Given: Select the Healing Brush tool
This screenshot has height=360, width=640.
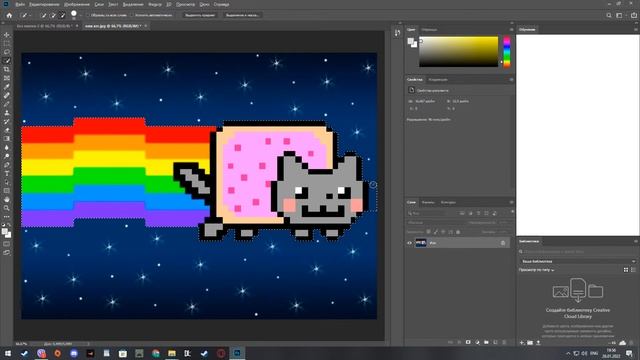Looking at the screenshot, I should pyautogui.click(x=7, y=95).
